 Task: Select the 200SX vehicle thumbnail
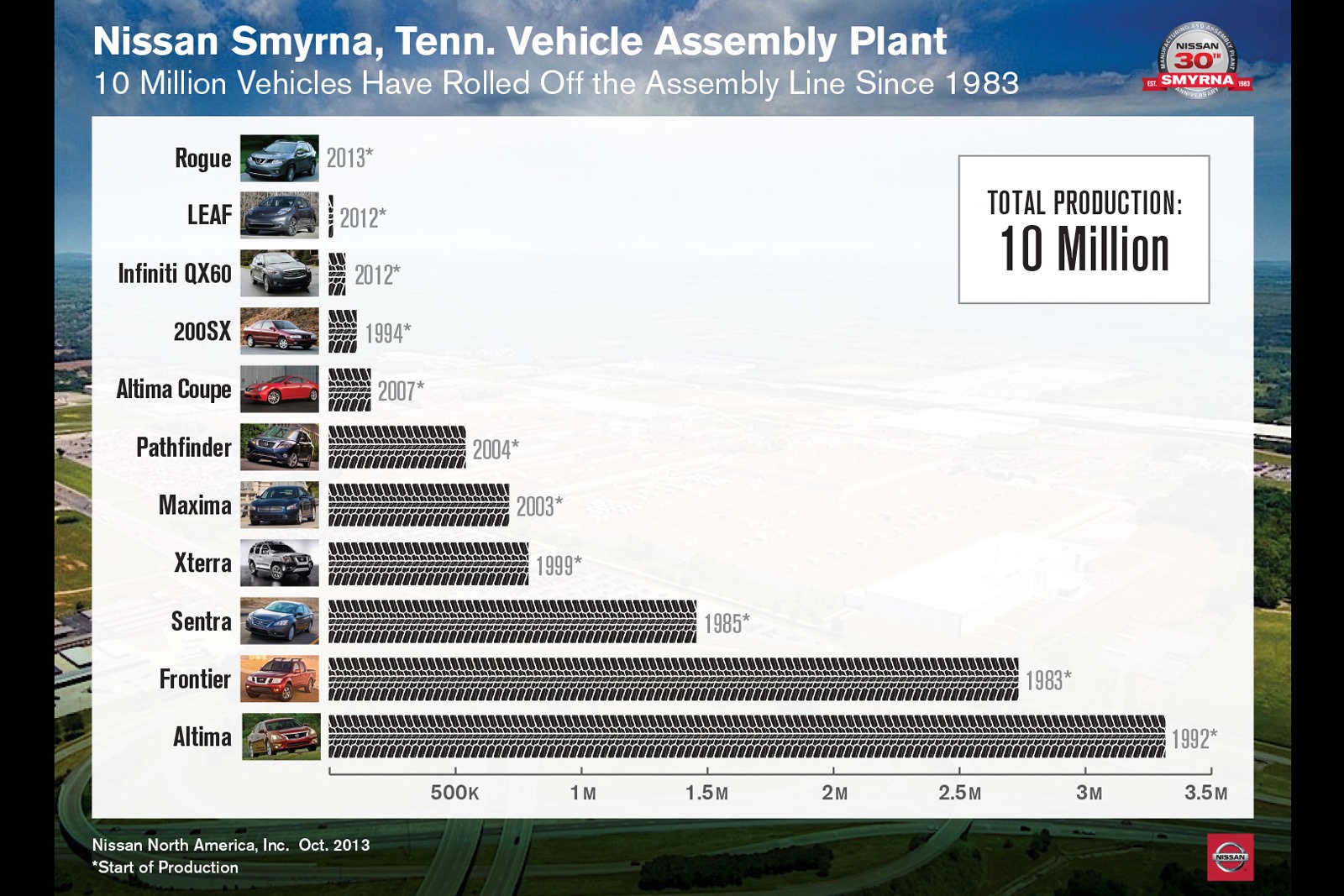[280, 331]
